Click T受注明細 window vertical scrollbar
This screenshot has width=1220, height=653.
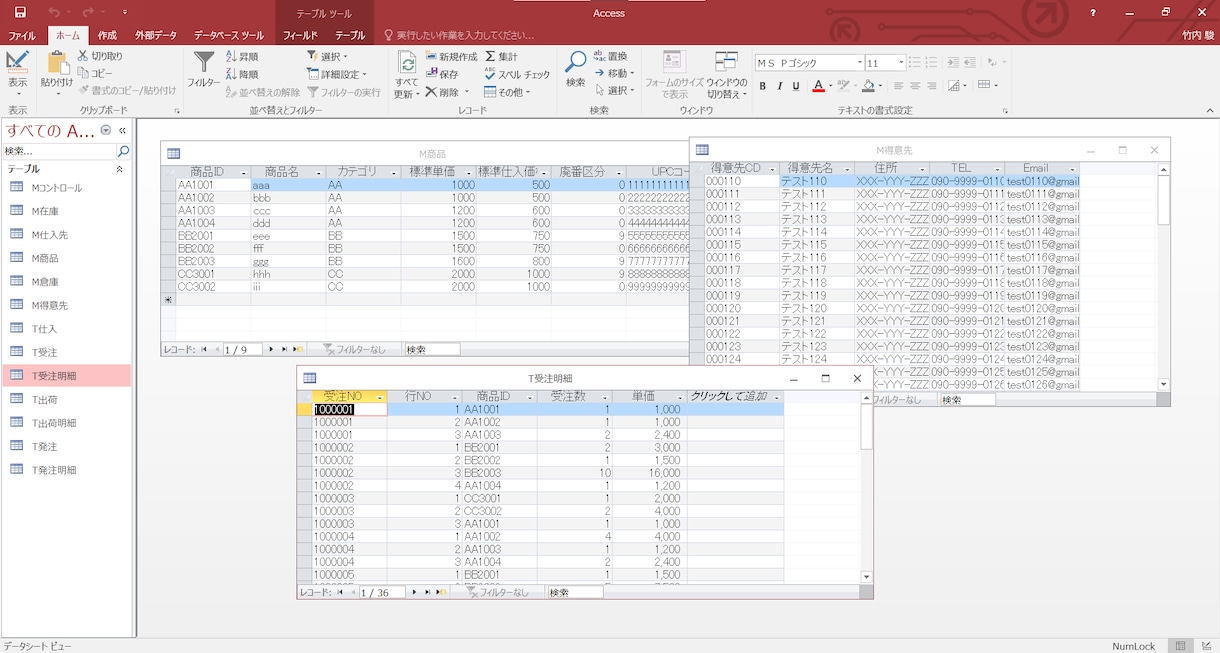867,487
